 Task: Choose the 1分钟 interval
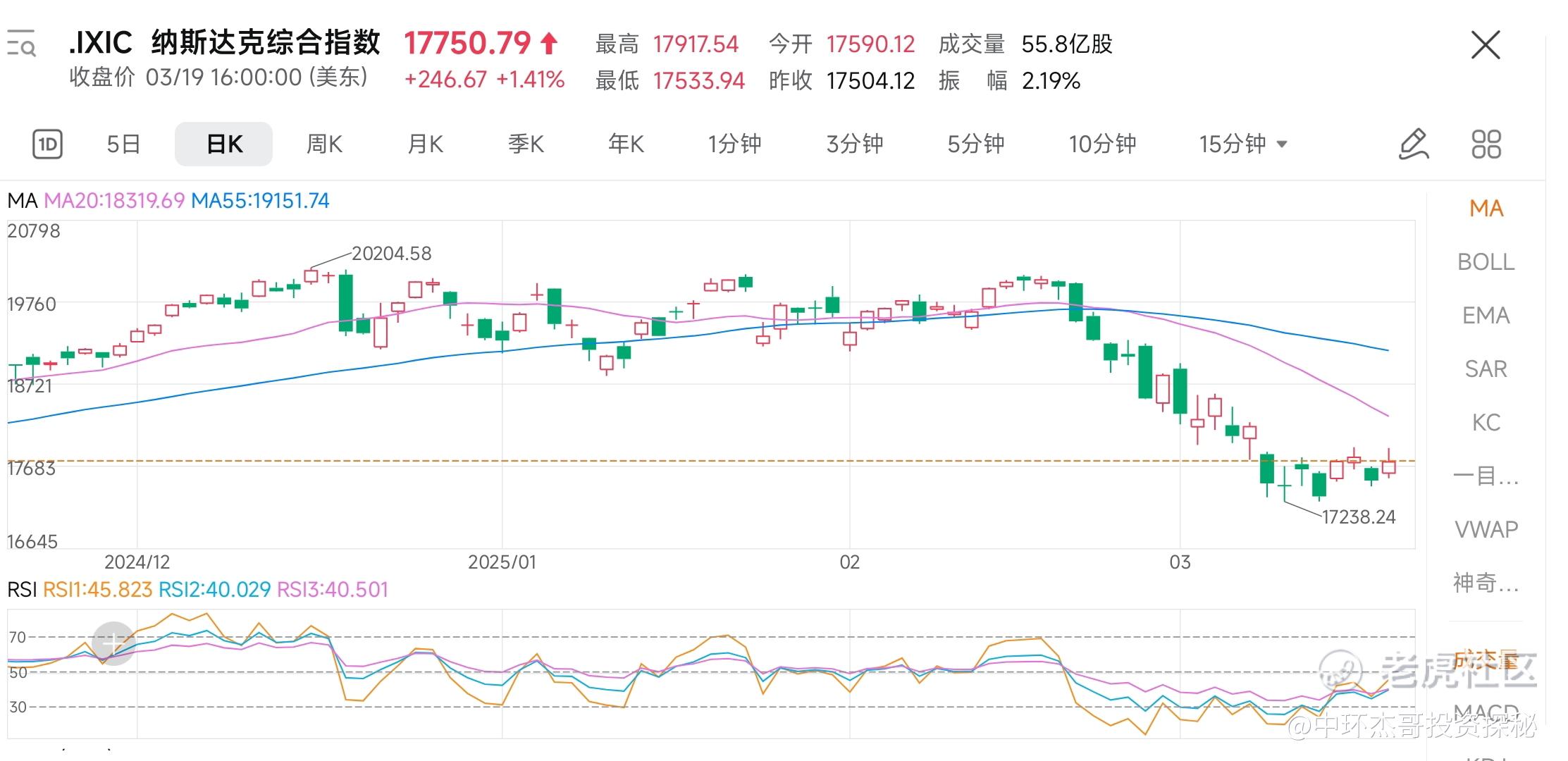pyautogui.click(x=734, y=144)
